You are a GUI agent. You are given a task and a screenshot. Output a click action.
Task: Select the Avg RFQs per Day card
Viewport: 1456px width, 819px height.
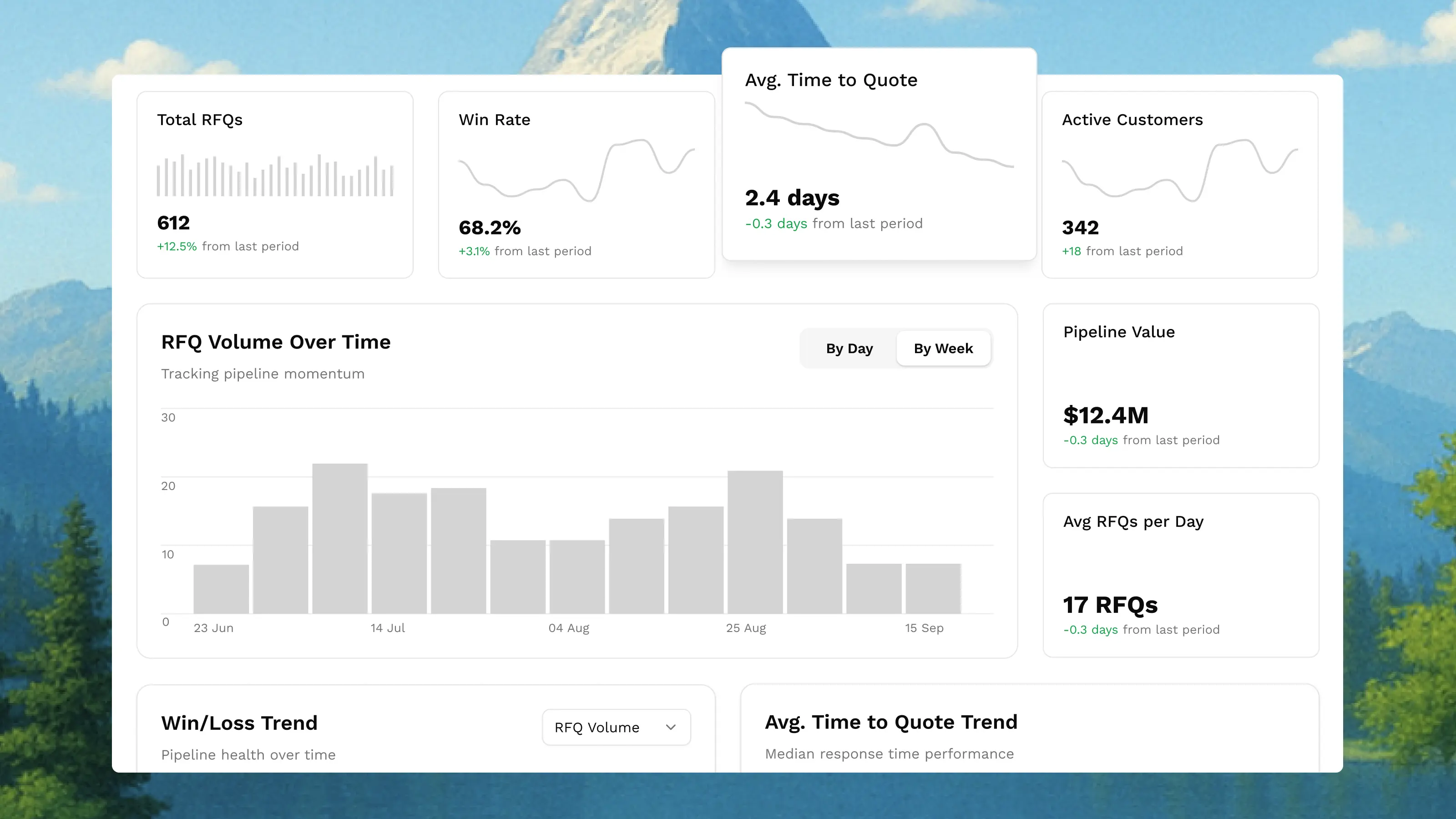[x=1180, y=575]
